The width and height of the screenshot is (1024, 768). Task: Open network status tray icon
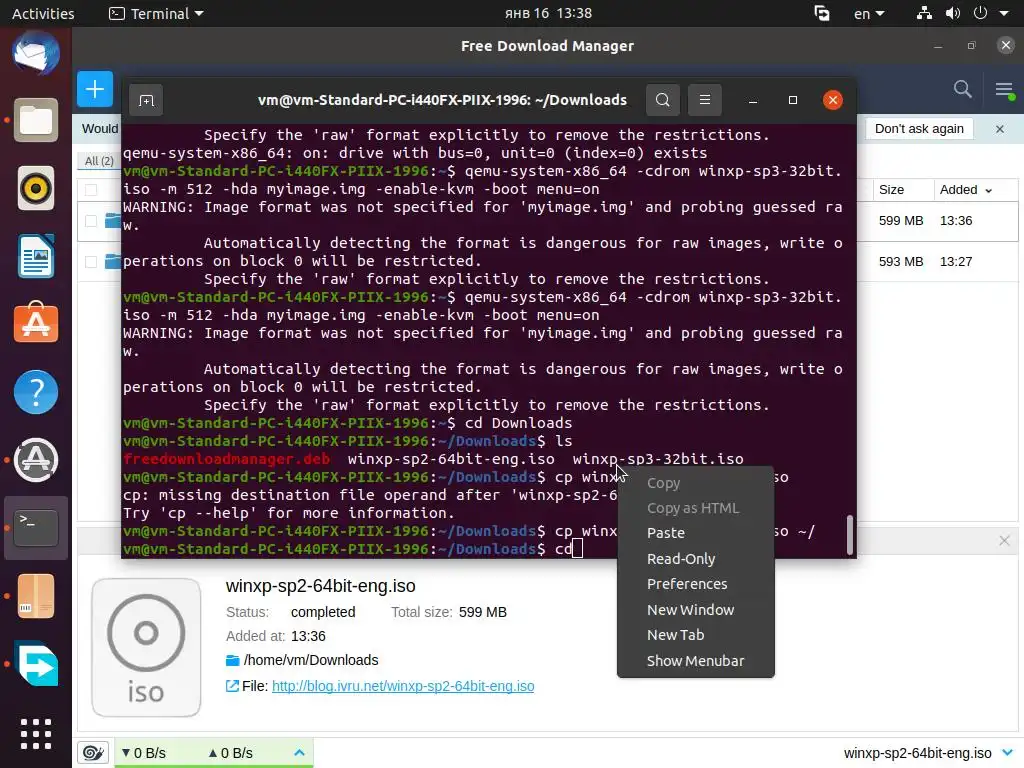click(924, 13)
